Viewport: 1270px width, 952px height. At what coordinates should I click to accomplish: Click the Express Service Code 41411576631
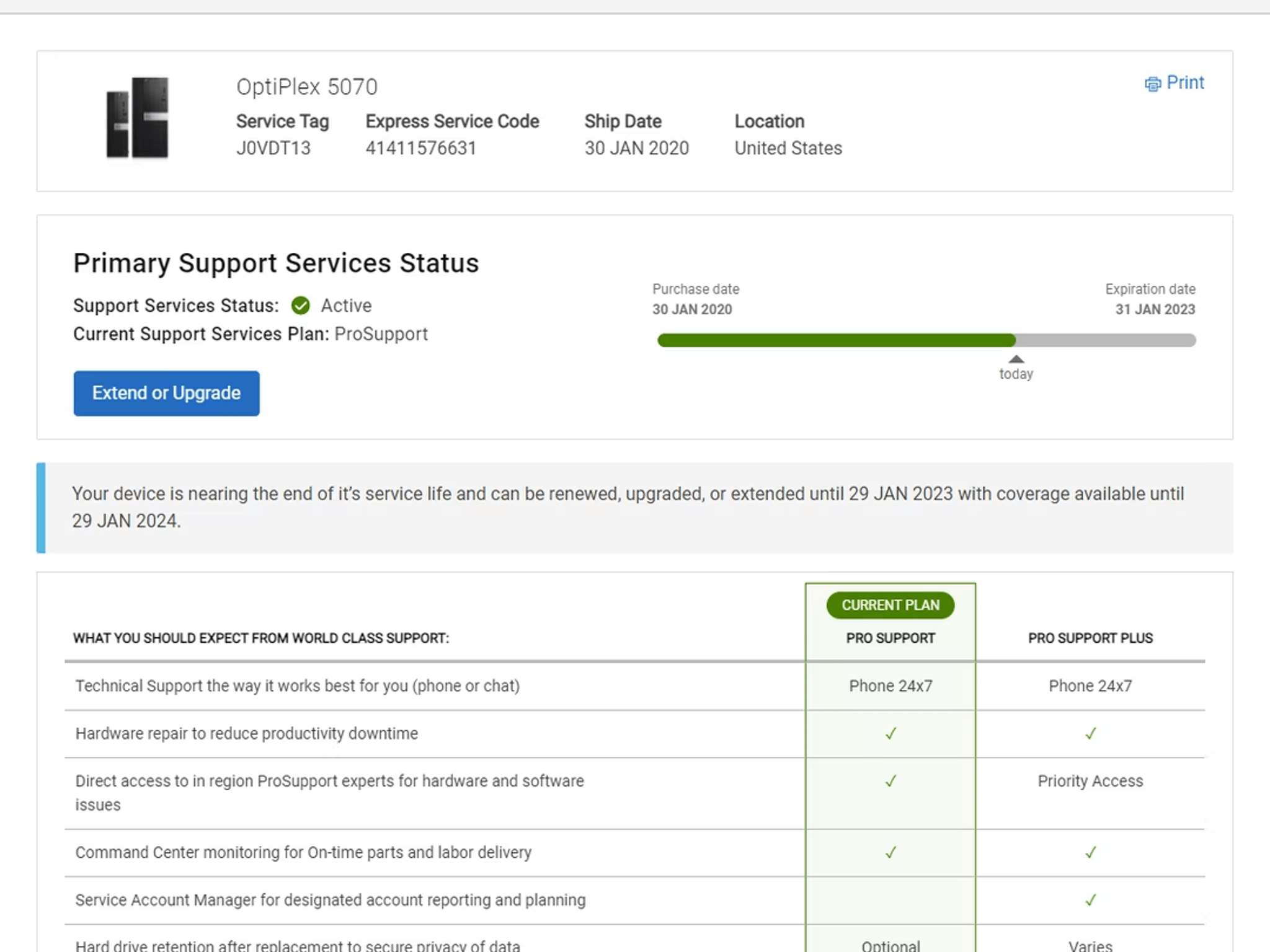click(420, 148)
